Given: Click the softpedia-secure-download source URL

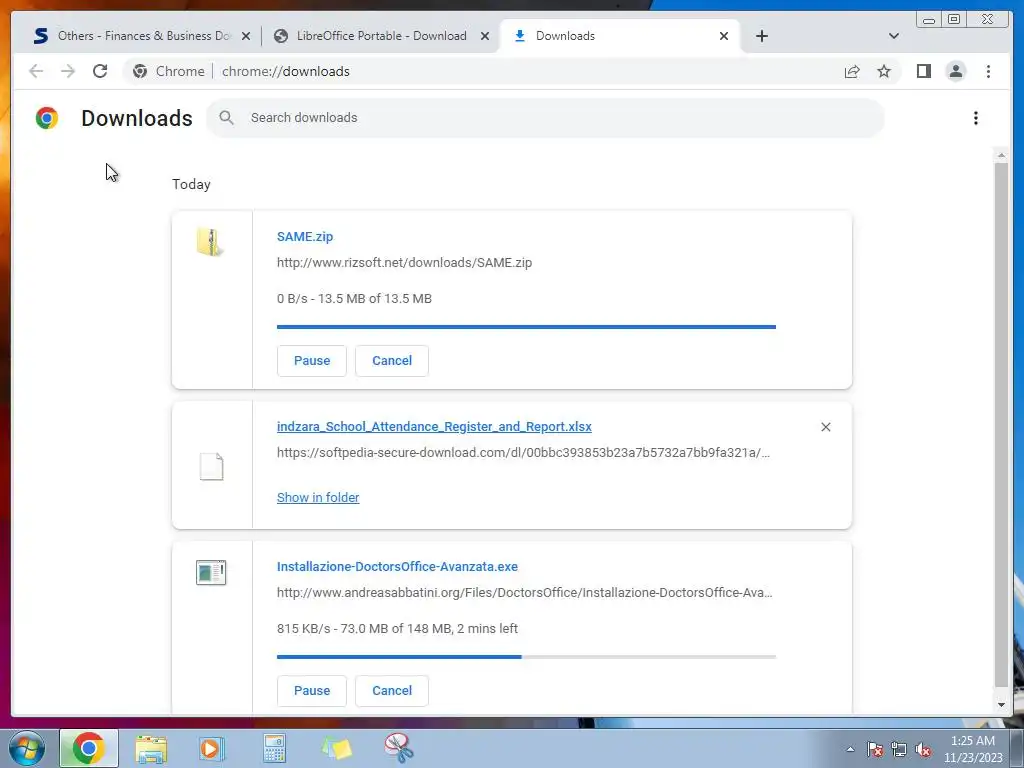Looking at the screenshot, I should (x=523, y=453).
